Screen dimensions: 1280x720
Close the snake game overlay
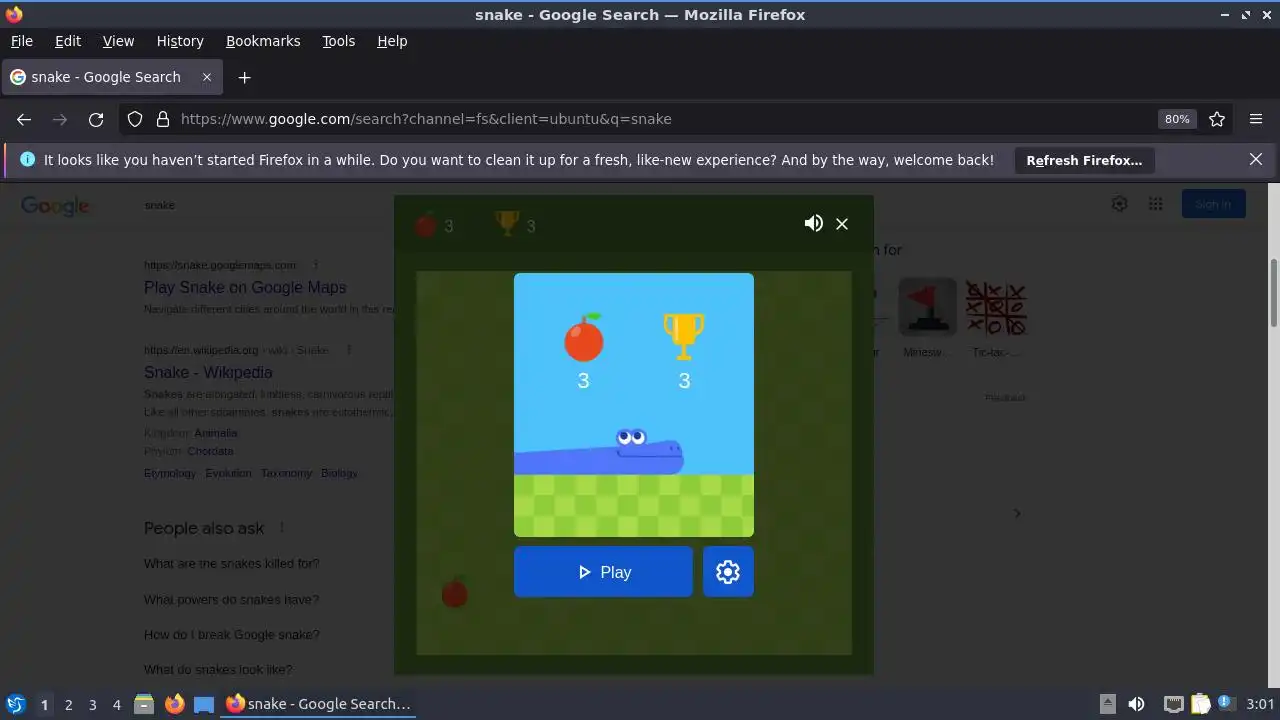coord(842,224)
